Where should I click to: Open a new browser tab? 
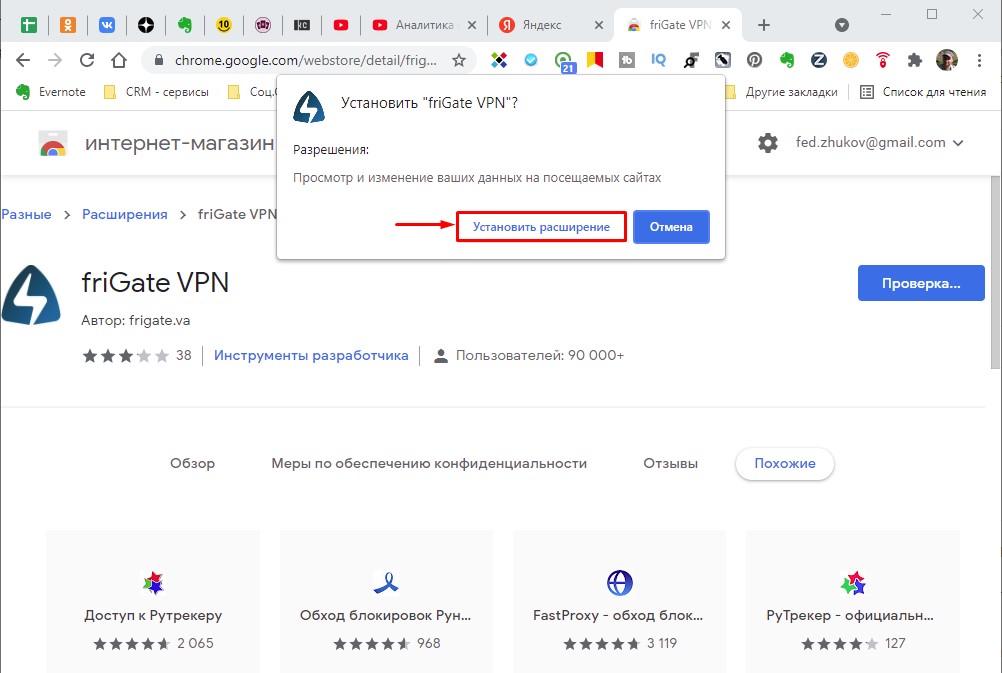(x=764, y=25)
